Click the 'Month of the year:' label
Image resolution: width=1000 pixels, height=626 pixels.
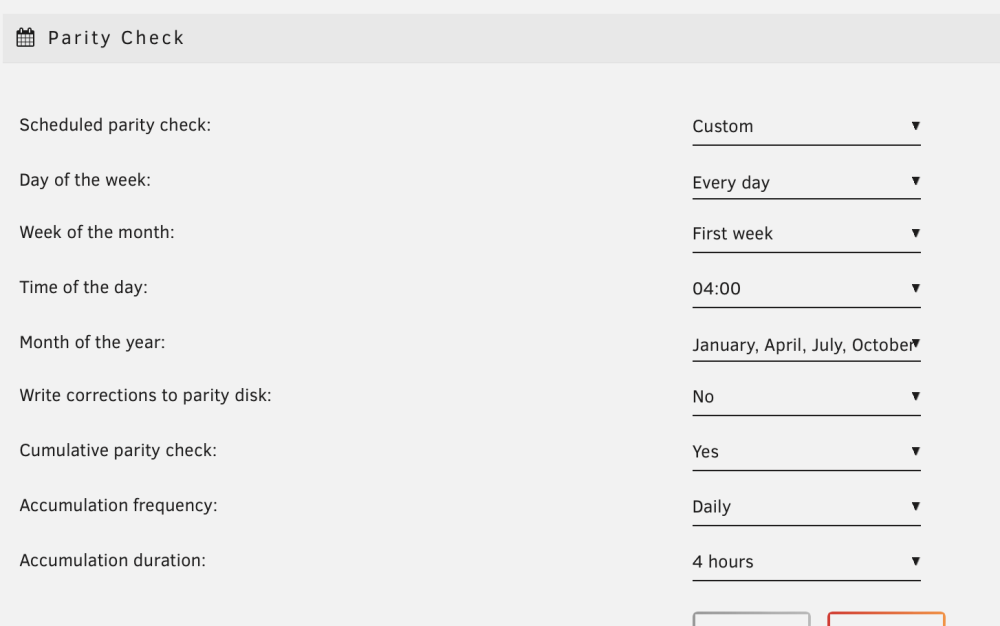pos(92,343)
